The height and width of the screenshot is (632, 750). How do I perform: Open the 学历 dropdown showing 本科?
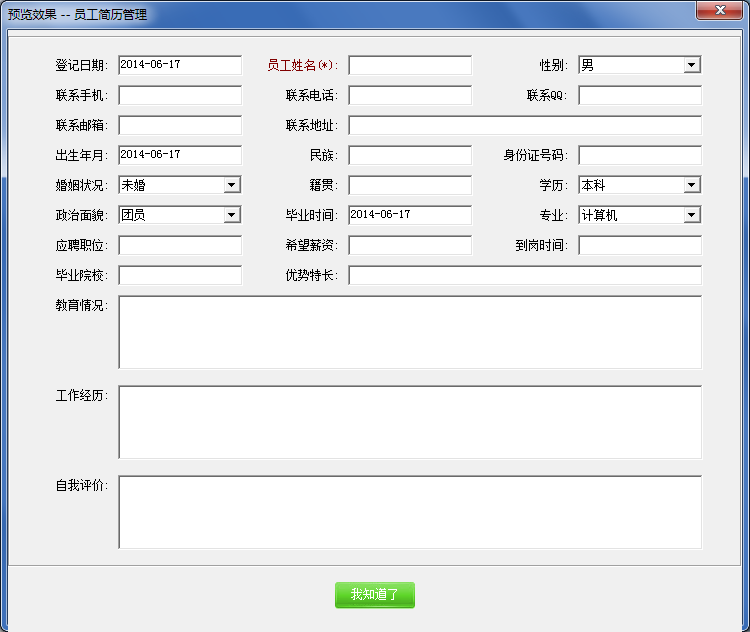(640, 185)
